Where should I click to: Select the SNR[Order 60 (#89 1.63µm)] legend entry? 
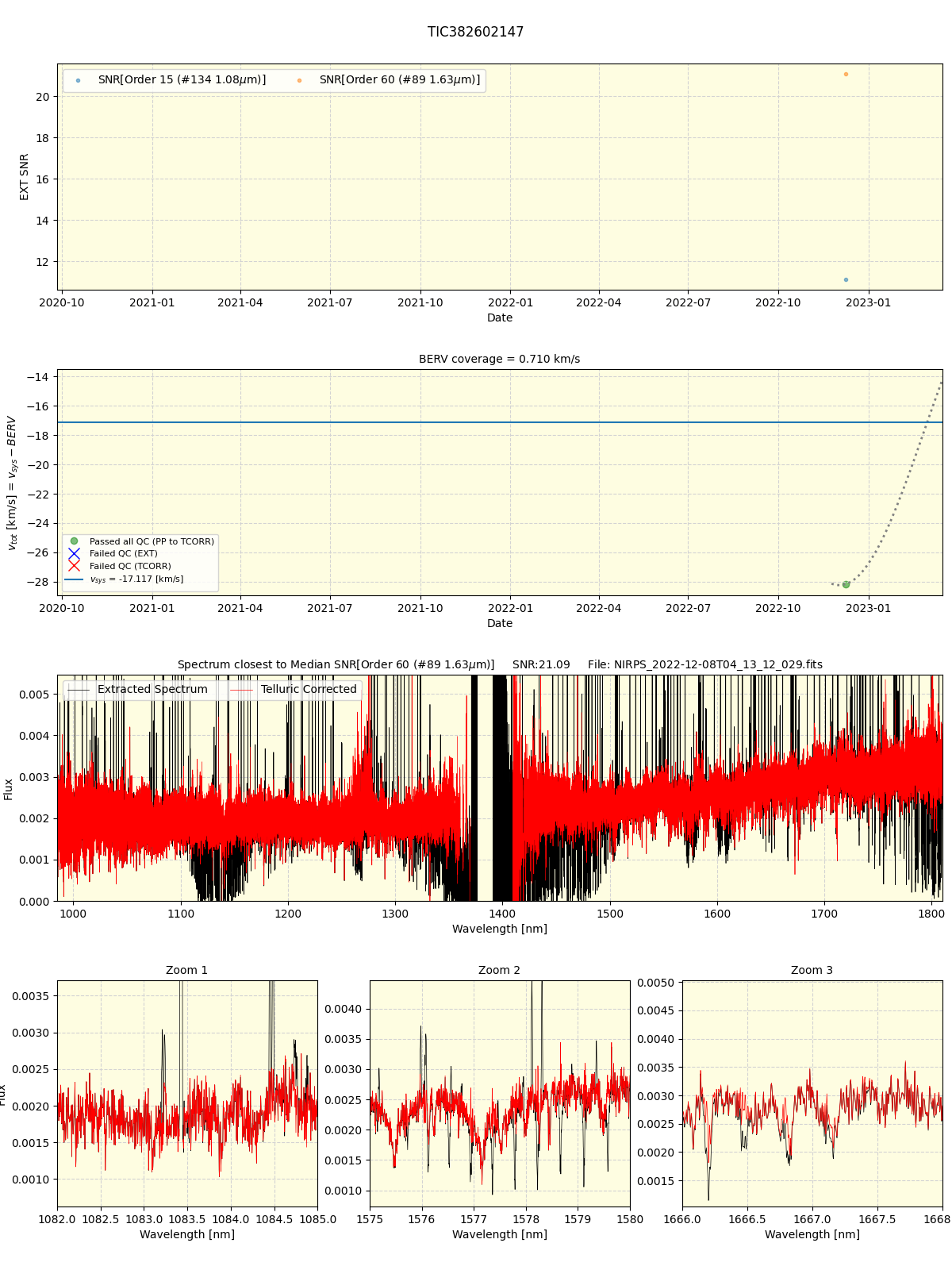(390, 80)
